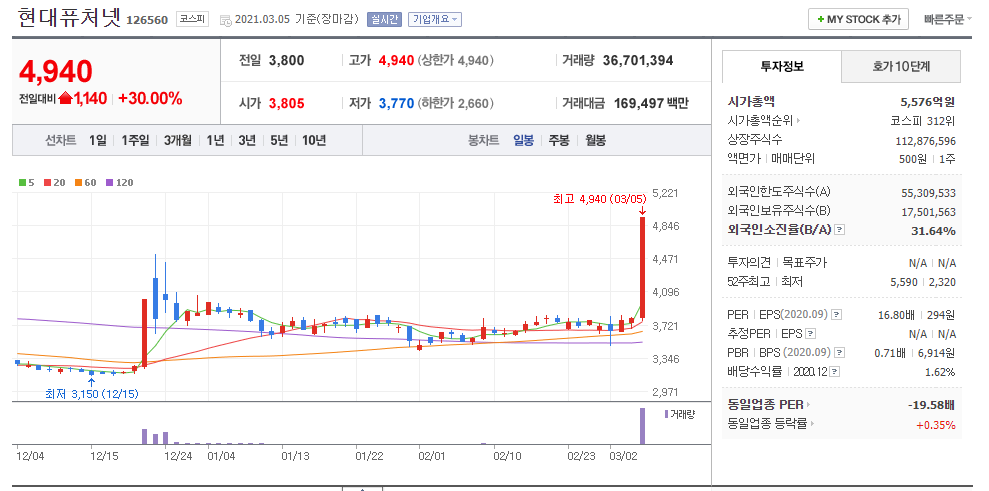Image resolution: width=989 pixels, height=491 pixels.
Task: Open the 빠른주문 dropdown
Action: pyautogui.click(x=948, y=20)
